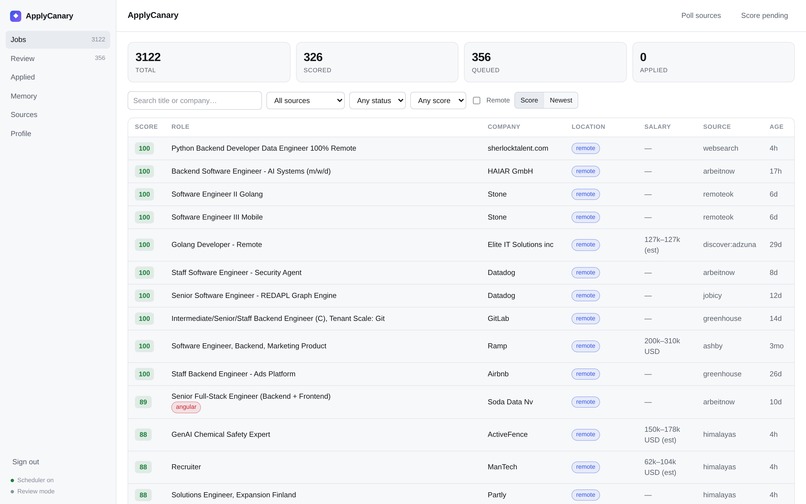Screen dimensions: 806x504
Task: Click the sherlocktalent.com company cell
Action: [518, 148]
